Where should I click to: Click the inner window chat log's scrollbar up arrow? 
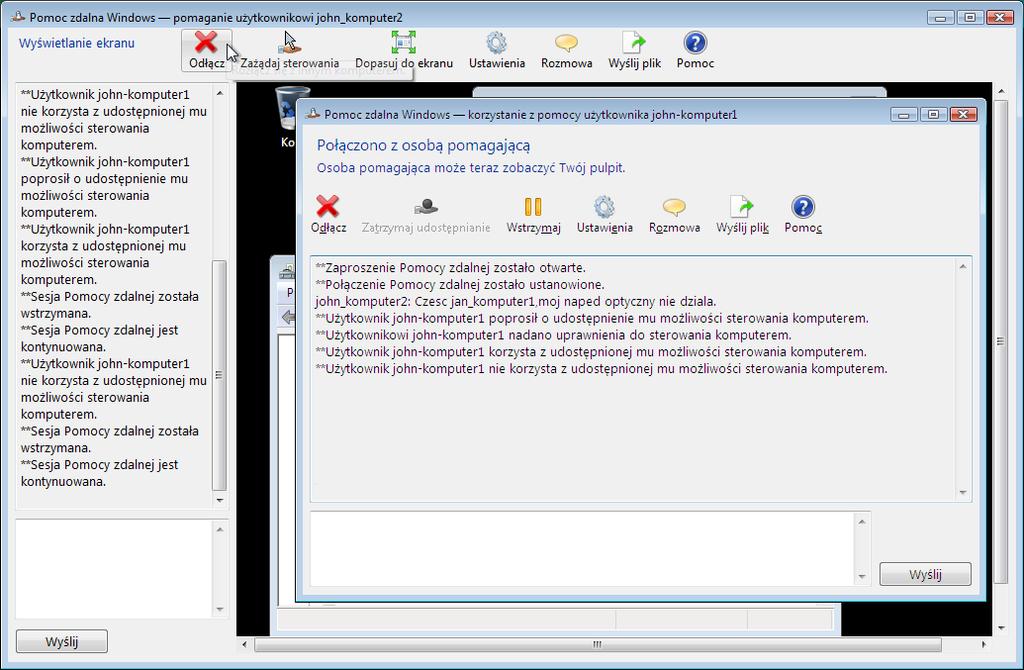[x=963, y=266]
